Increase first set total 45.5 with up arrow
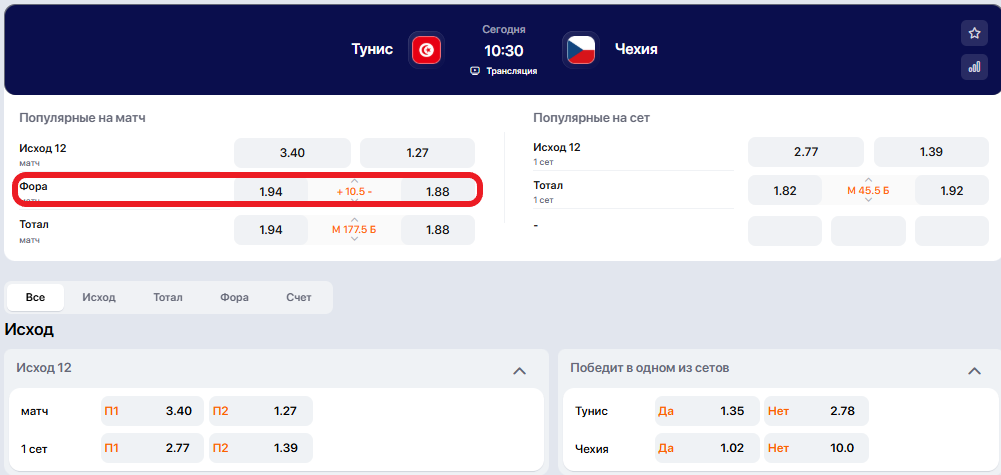 coord(868,180)
